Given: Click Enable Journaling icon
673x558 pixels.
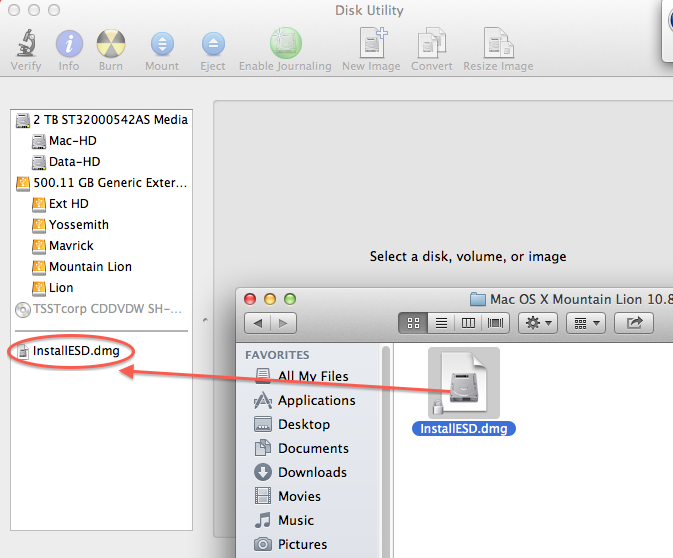Looking at the screenshot, I should coord(285,43).
